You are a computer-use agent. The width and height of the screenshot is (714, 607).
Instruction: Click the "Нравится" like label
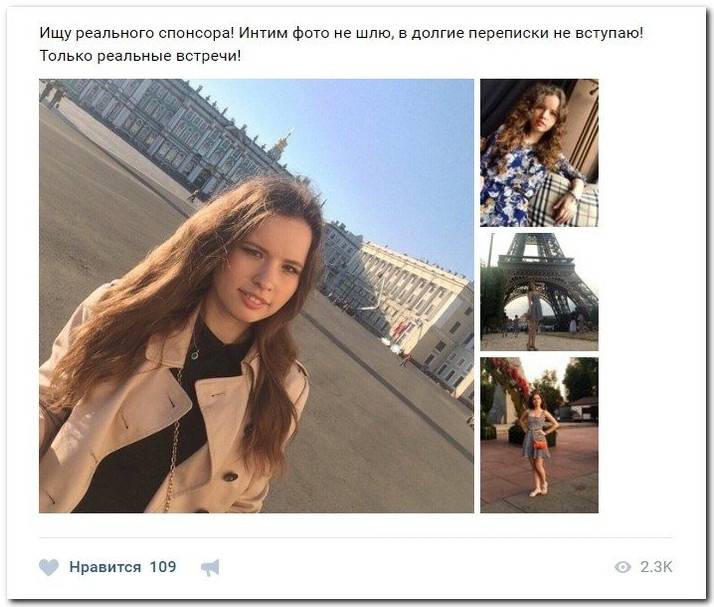tap(105, 567)
